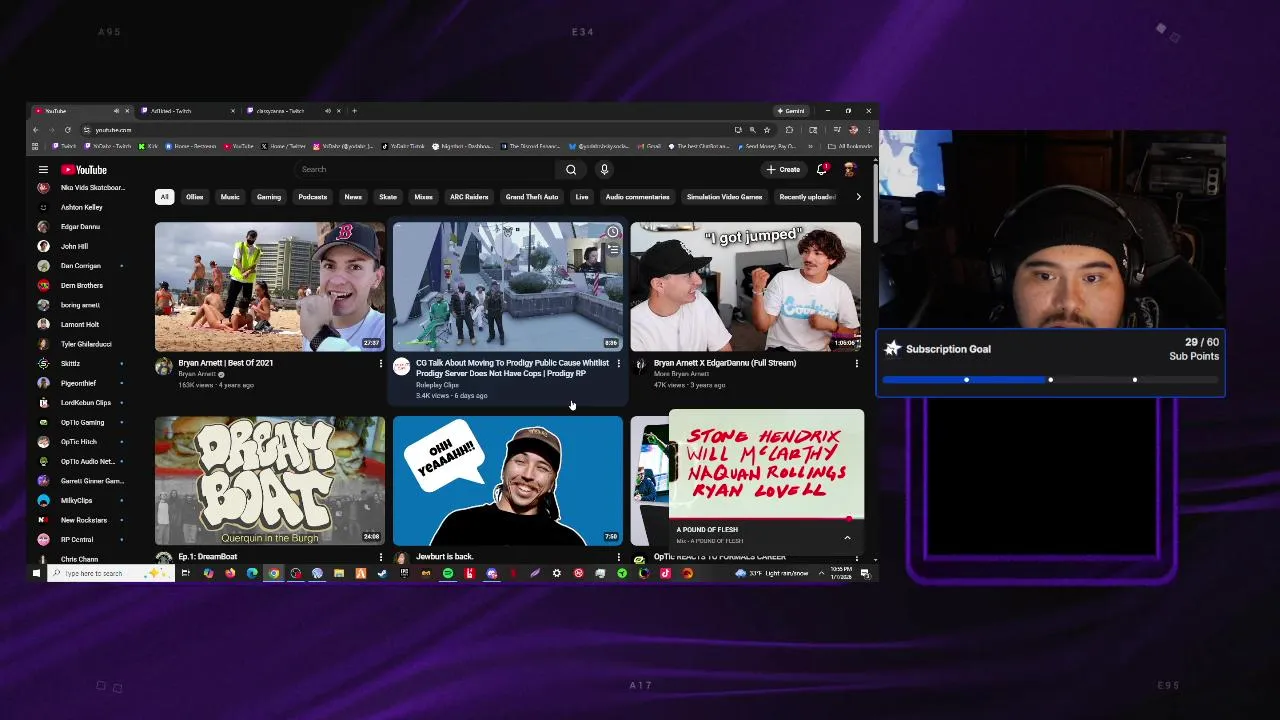Open the Roleplay Clips channel link
Image resolution: width=1280 pixels, height=720 pixels.
pyautogui.click(x=437, y=385)
